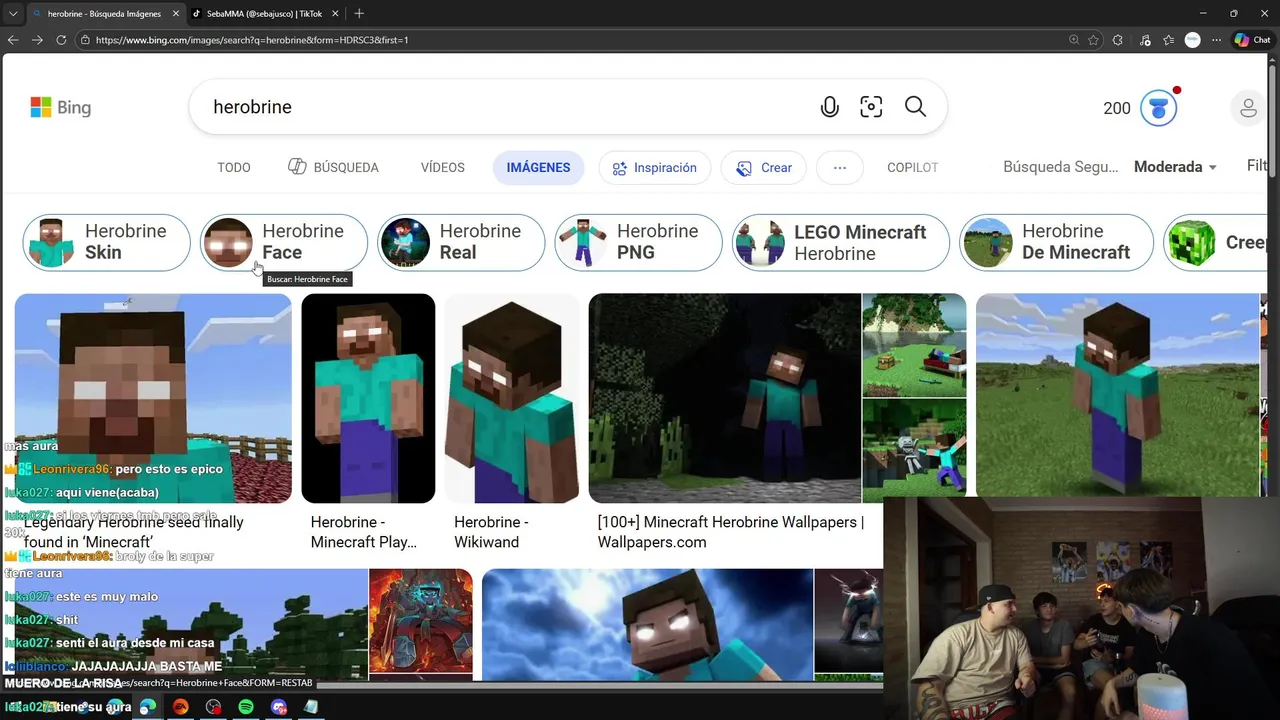
Task: Close the herobrine search tab
Action: 174,14
